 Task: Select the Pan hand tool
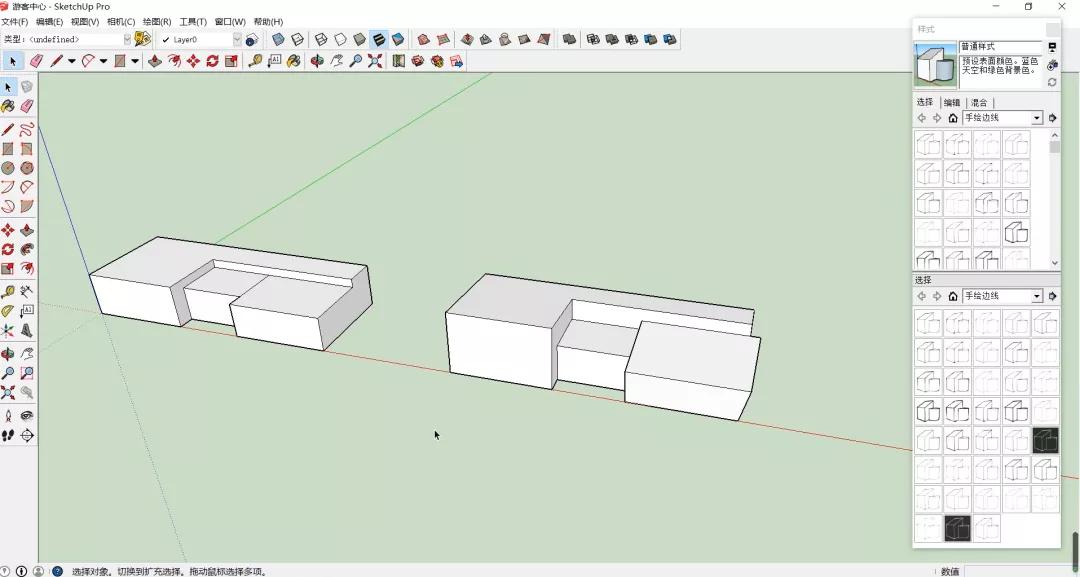pos(338,61)
